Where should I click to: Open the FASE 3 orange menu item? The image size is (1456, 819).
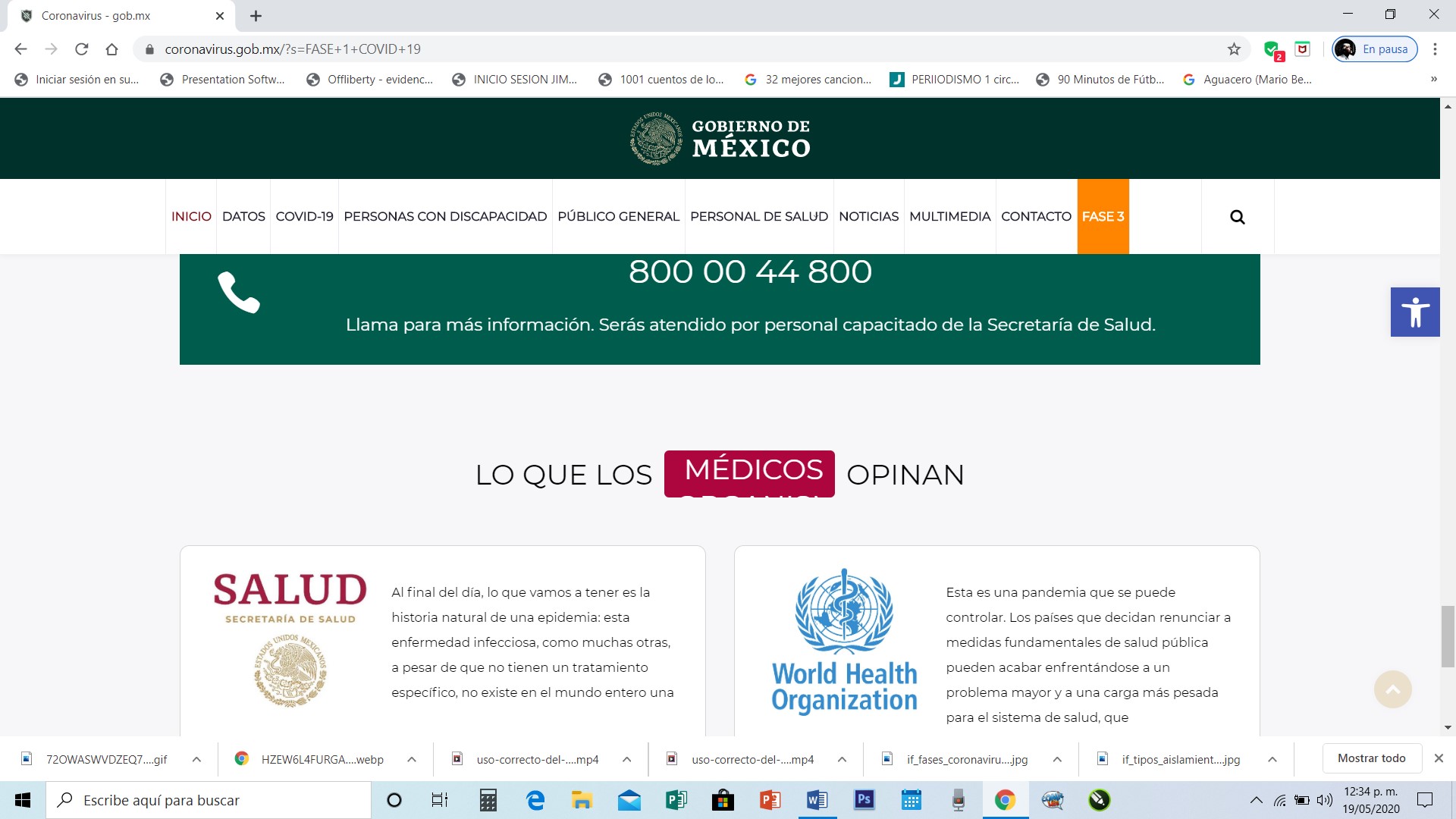click(1103, 216)
